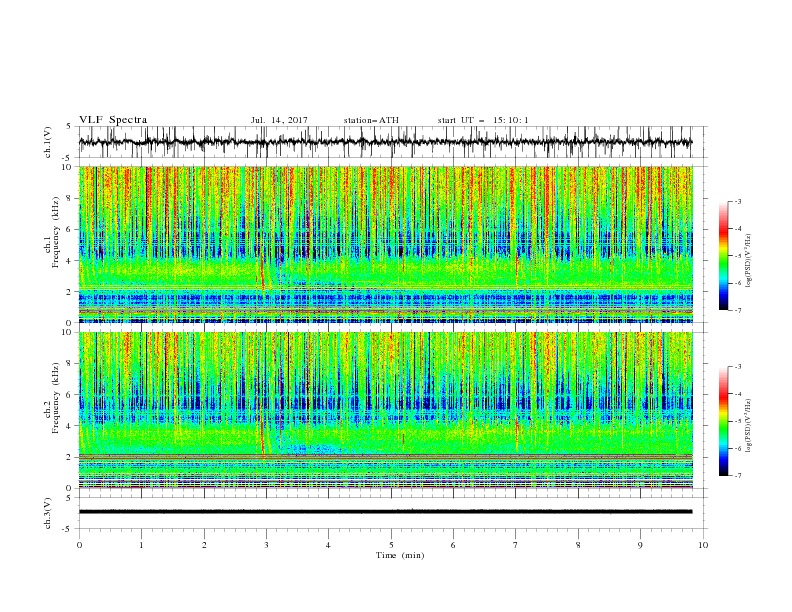
Task: Click the "8" tick on the time axis
Action: pos(578,545)
